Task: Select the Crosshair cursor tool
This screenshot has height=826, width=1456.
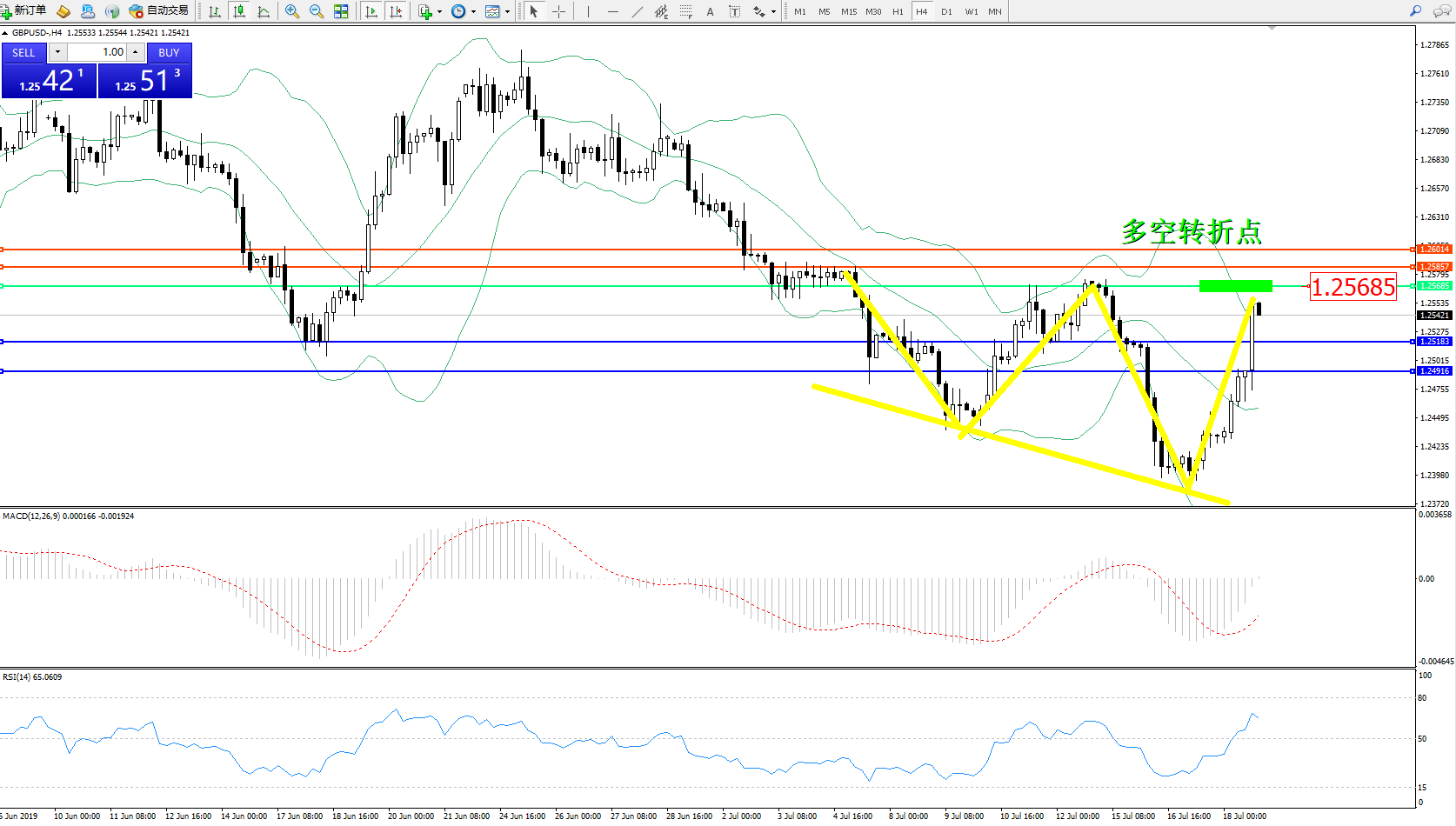Action: (x=558, y=11)
